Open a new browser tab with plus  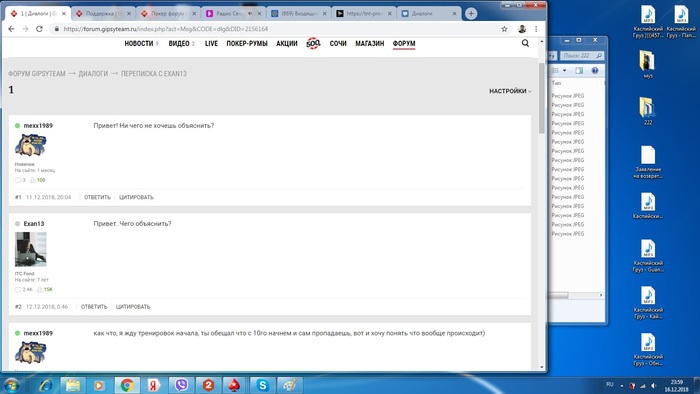click(x=471, y=13)
